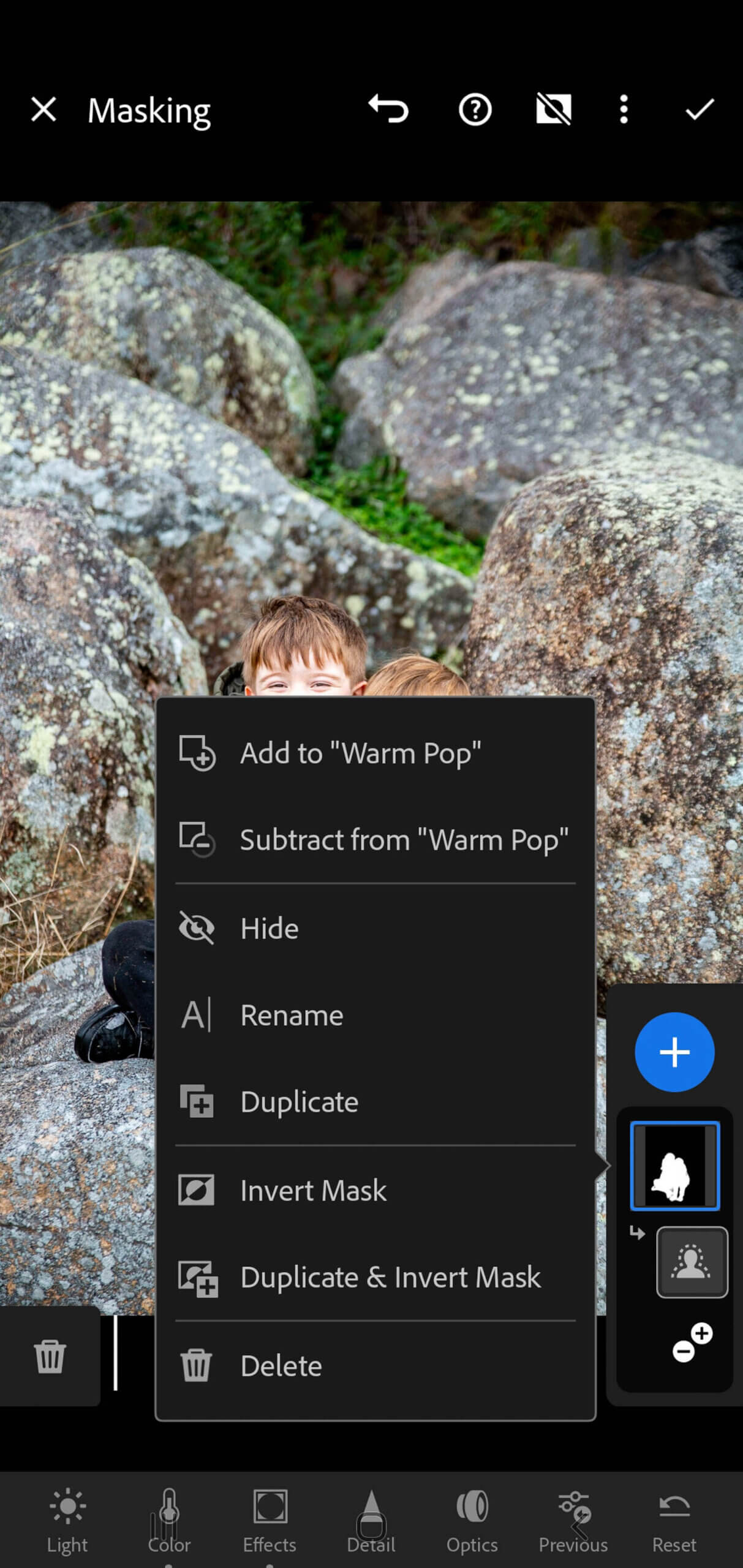Tap the trash icon at bottom left

coord(50,1356)
